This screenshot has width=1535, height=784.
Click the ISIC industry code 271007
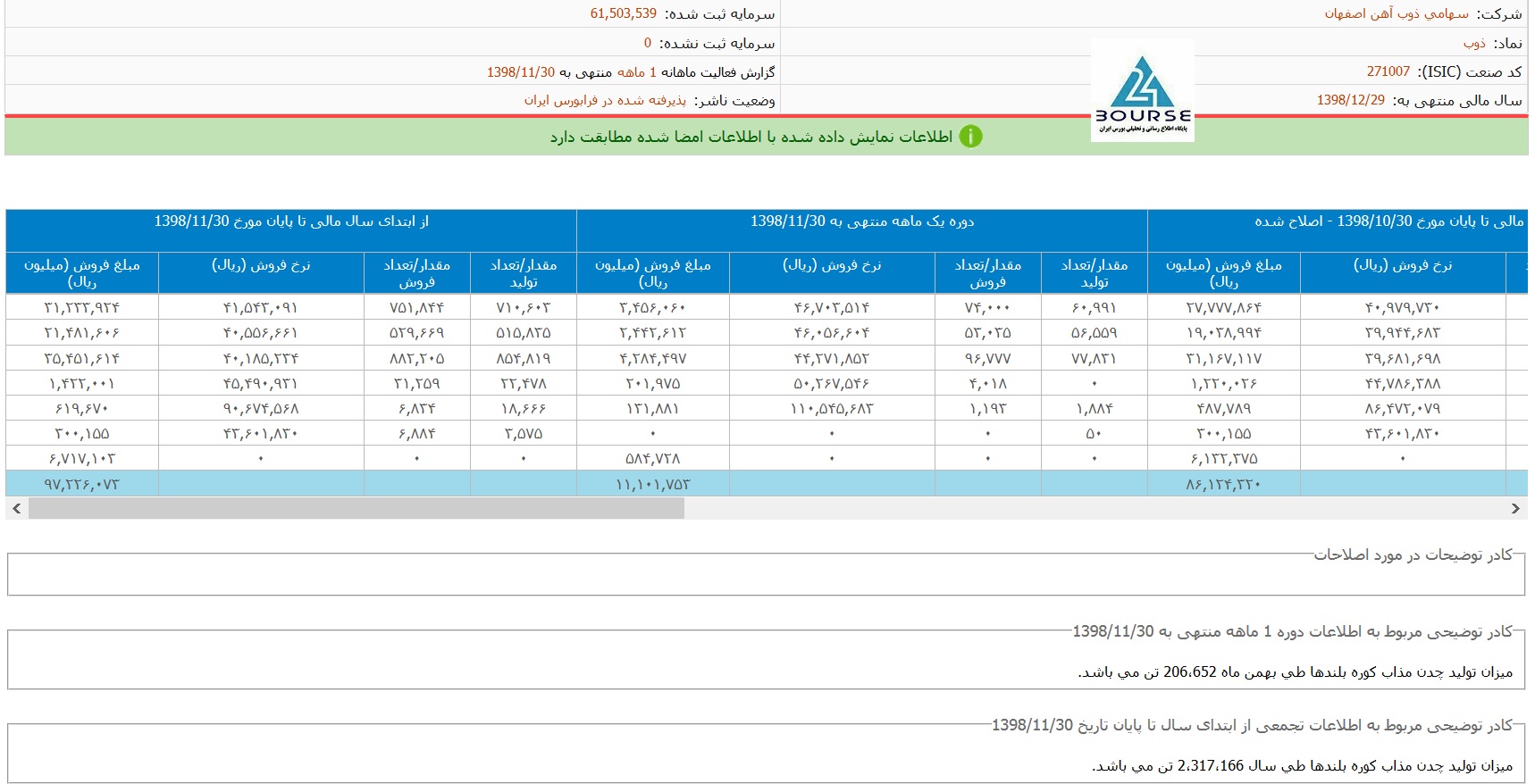1388,71
